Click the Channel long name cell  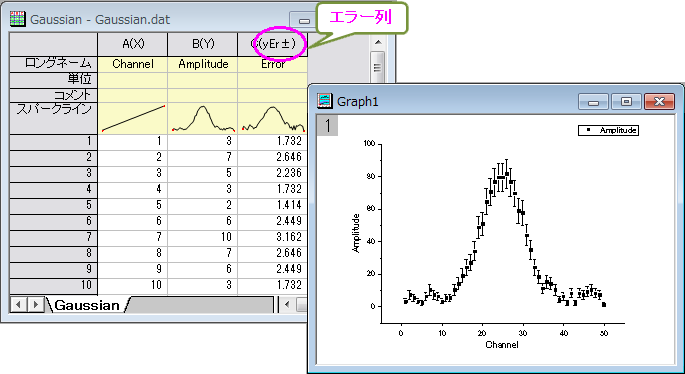[x=133, y=64]
